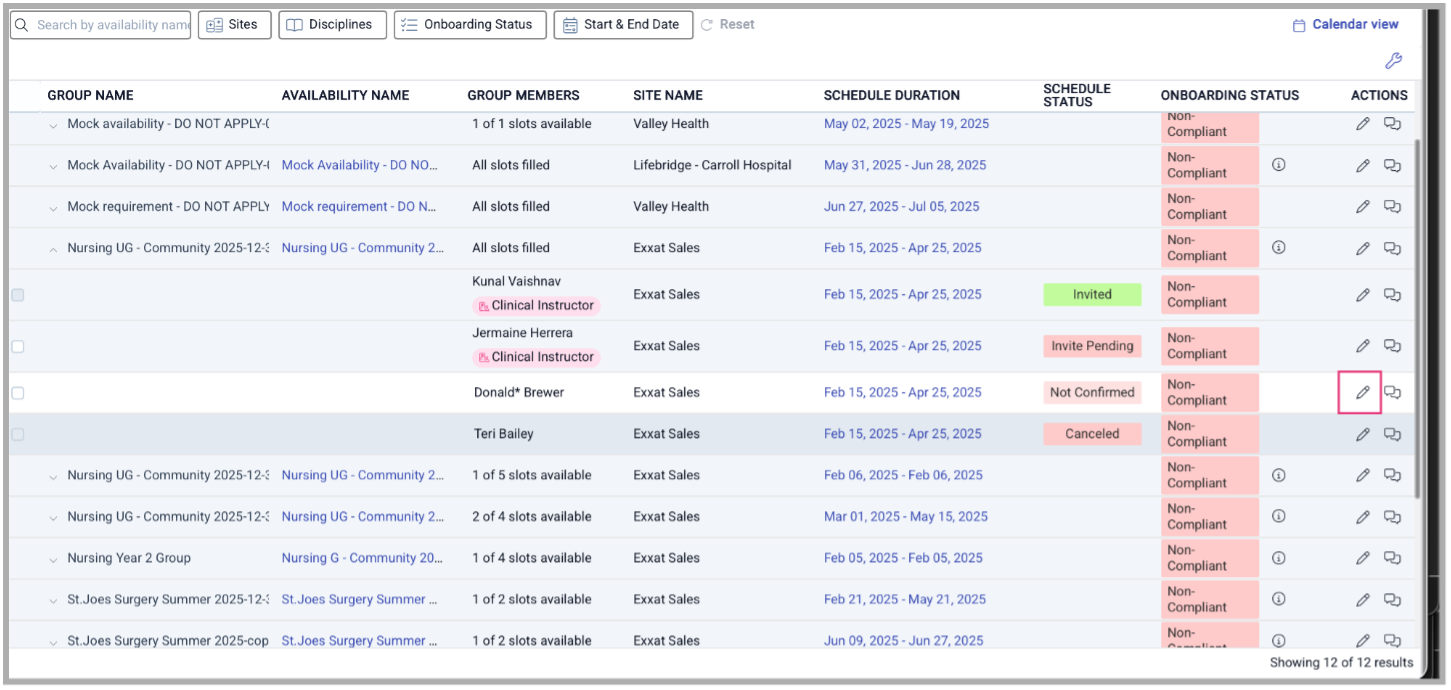Image resolution: width=1451 pixels, height=690 pixels.
Task: Open the May 02, 2025 - May 19, 2025 schedule link
Action: pos(905,123)
